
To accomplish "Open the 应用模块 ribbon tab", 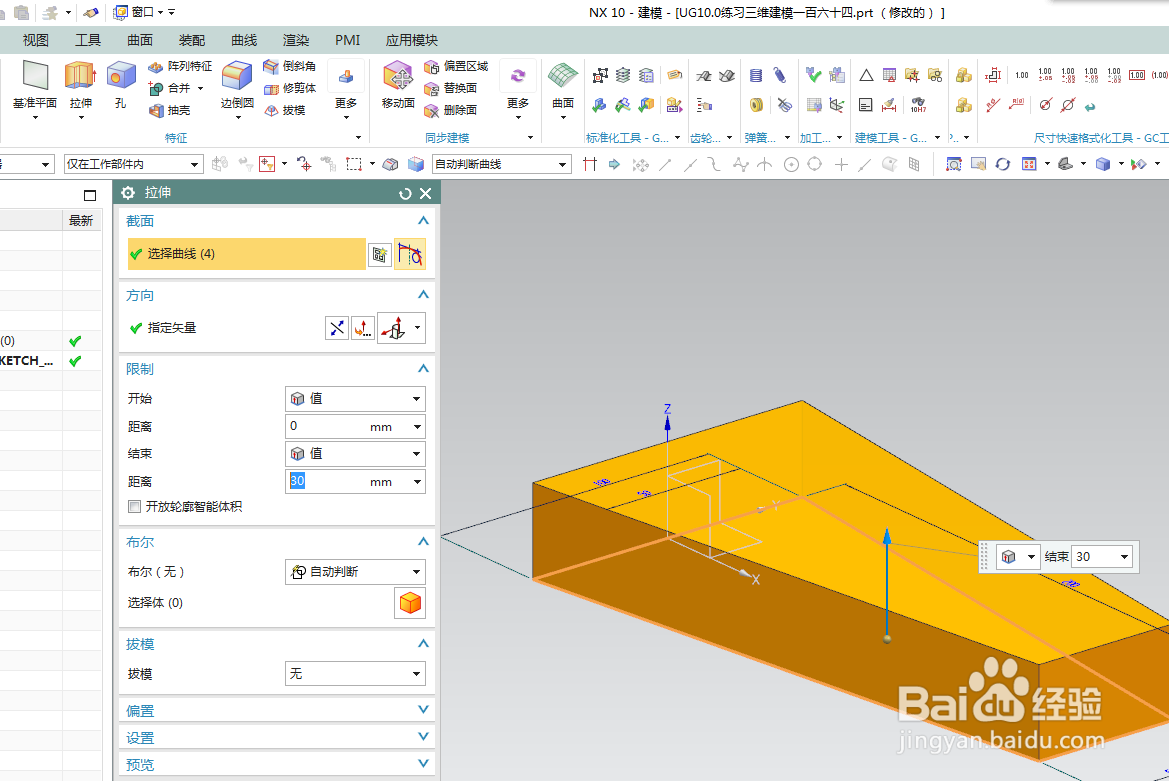I will [412, 40].
